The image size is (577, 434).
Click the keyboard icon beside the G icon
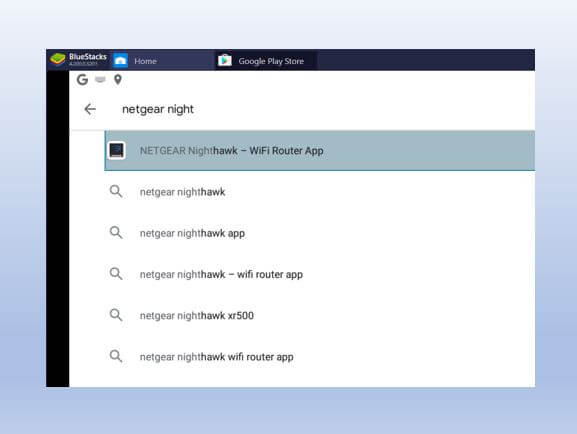[100, 79]
